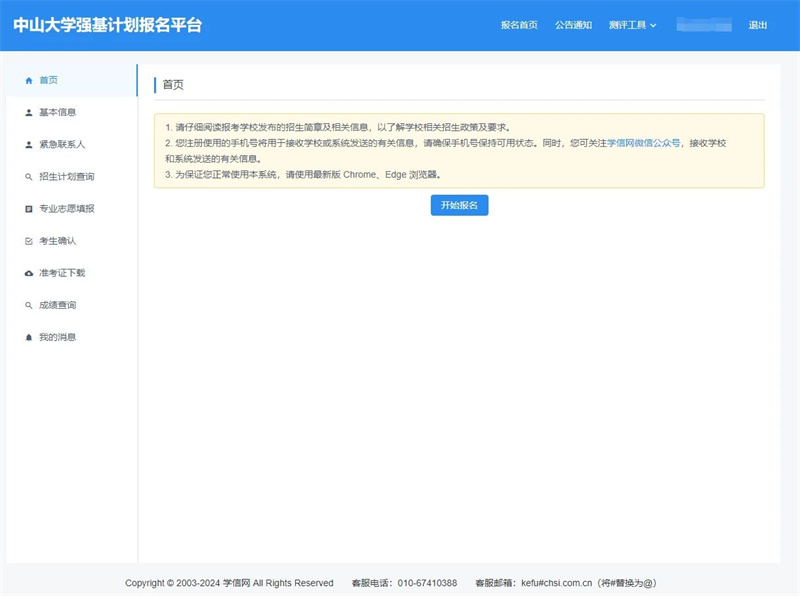Open the 学信网微信公众号 link
Image resolution: width=800 pixels, height=596 pixels.
coord(643,143)
